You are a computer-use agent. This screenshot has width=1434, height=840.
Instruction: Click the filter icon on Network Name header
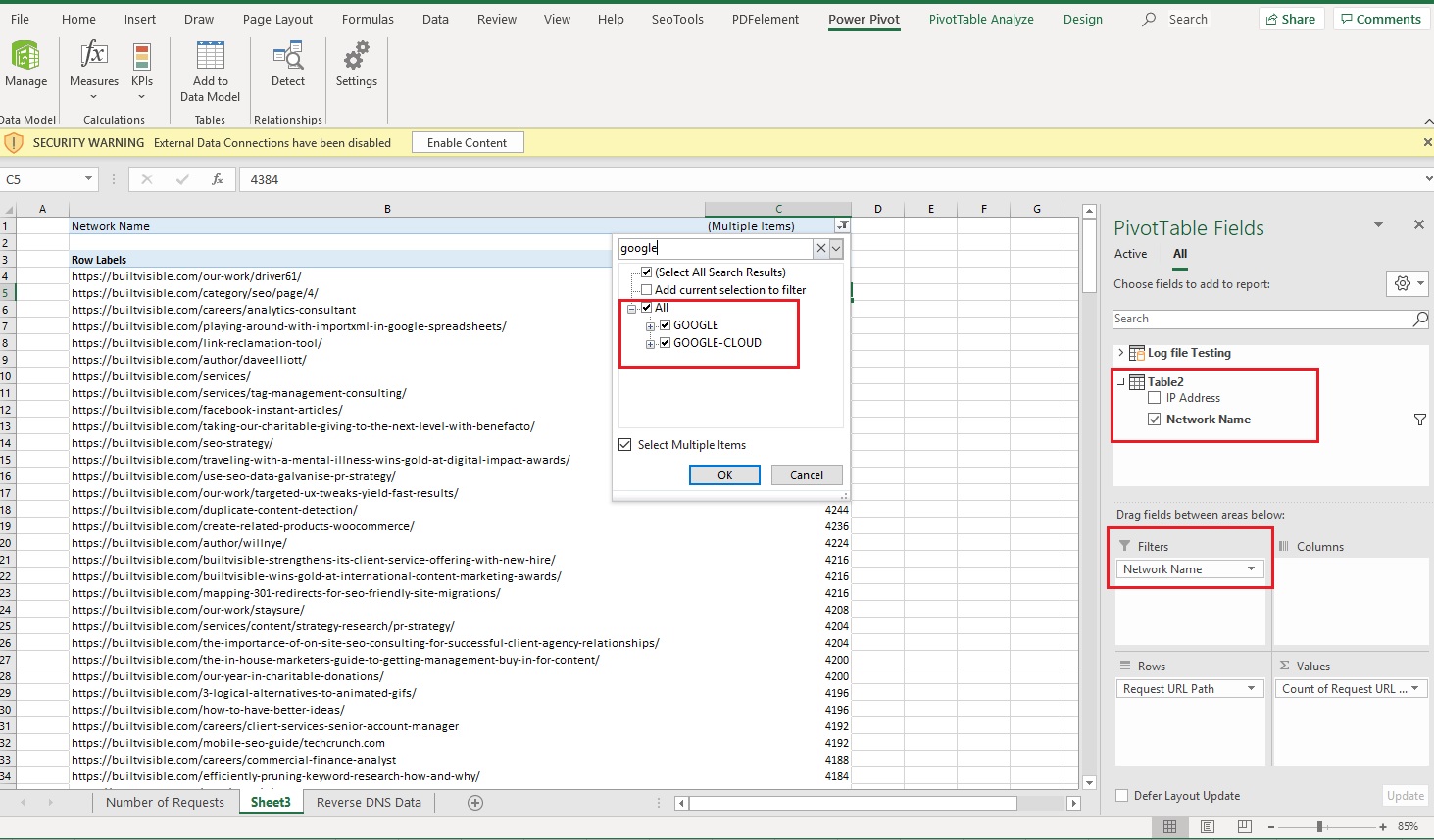(x=842, y=224)
